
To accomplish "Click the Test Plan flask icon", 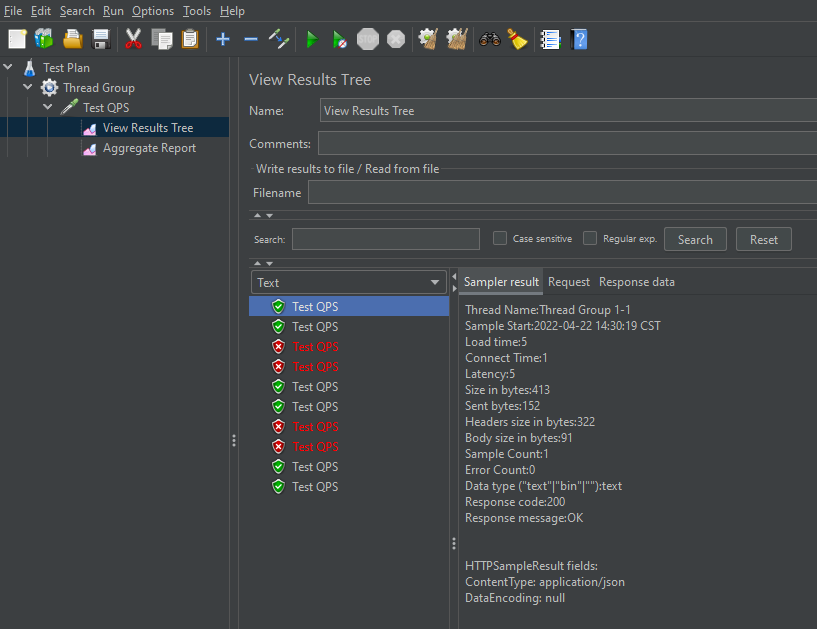I will 30,68.
